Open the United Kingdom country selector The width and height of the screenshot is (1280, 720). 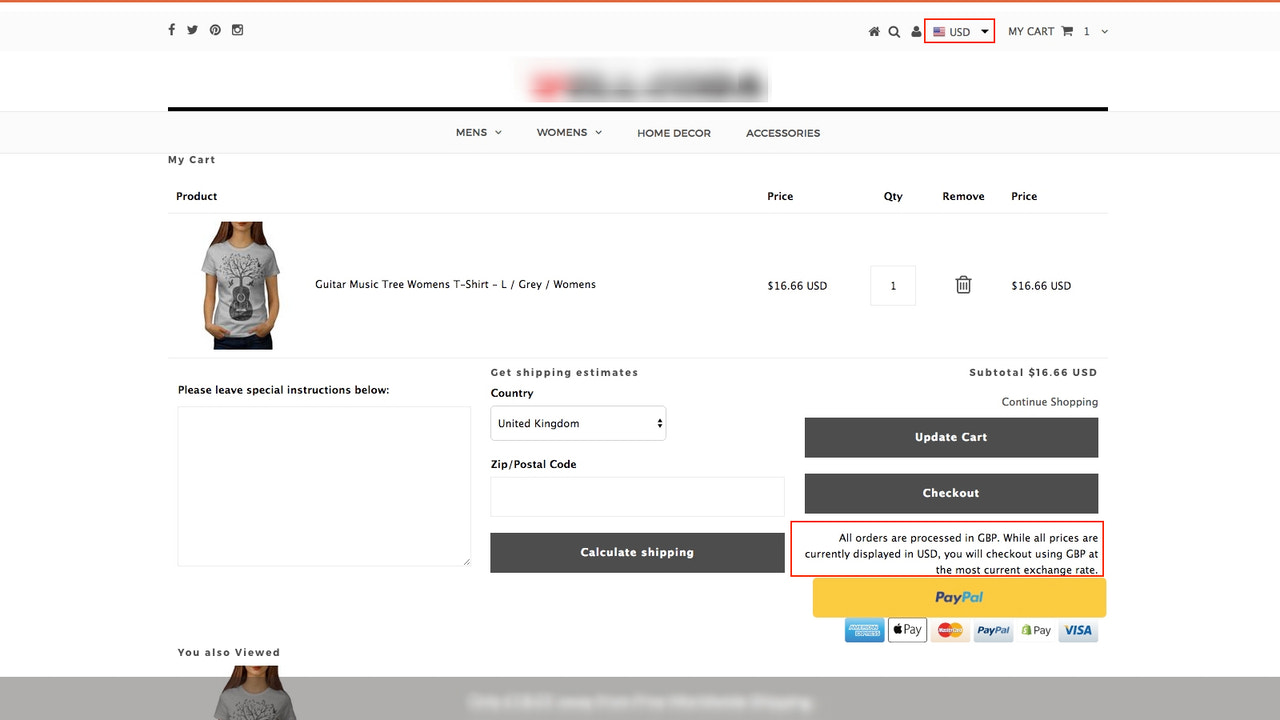(x=578, y=423)
